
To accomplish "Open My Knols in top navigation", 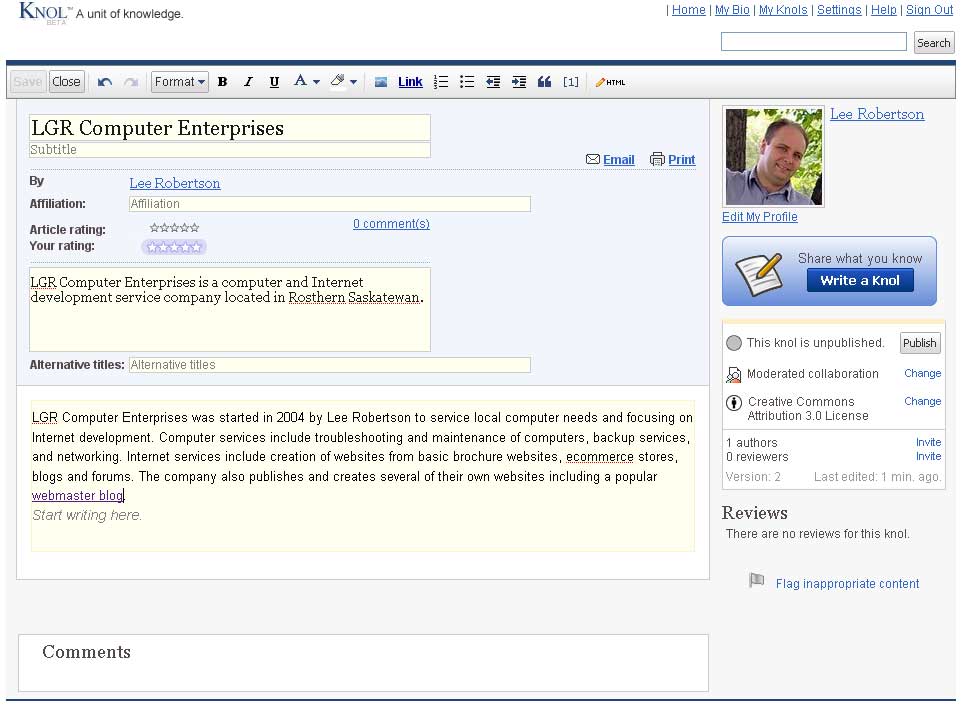I will point(782,10).
